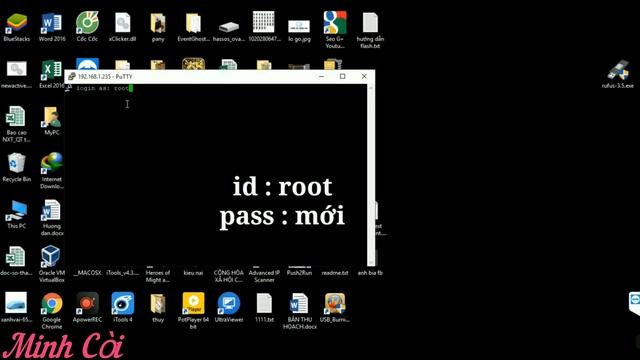The width and height of the screenshot is (640, 360).
Task: Open the MyPC desktop icon
Action: coord(52,121)
